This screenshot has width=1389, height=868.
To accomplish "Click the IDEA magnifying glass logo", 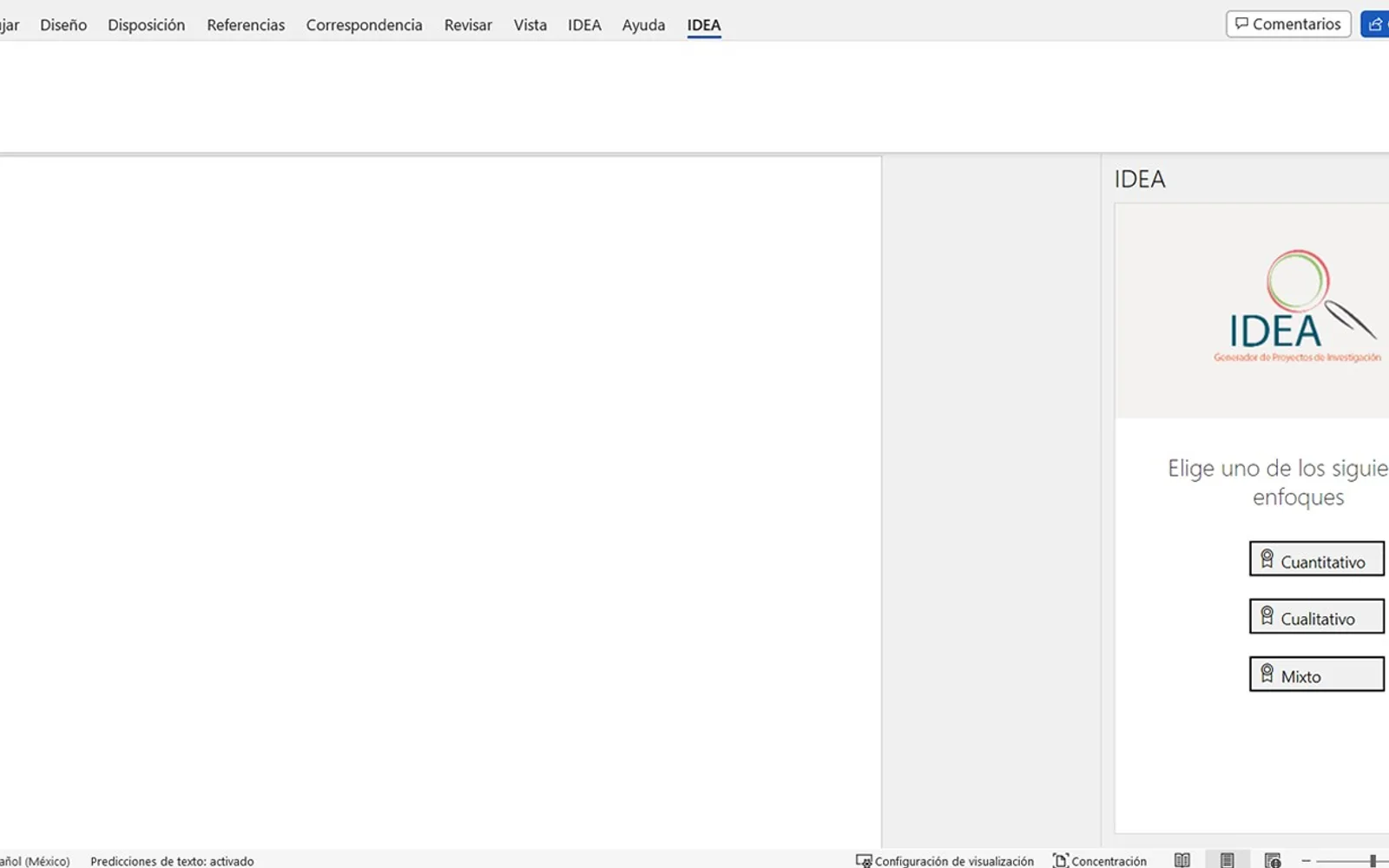I will click(x=1298, y=306).
